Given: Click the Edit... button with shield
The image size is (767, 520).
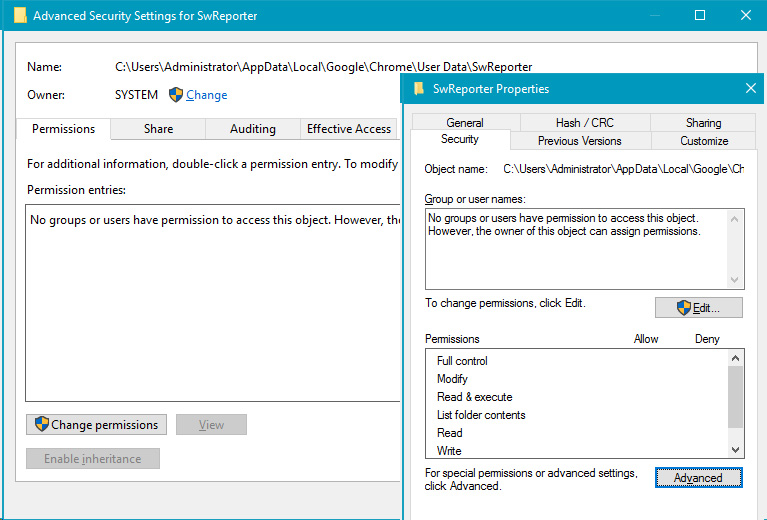Looking at the screenshot, I should (x=699, y=308).
